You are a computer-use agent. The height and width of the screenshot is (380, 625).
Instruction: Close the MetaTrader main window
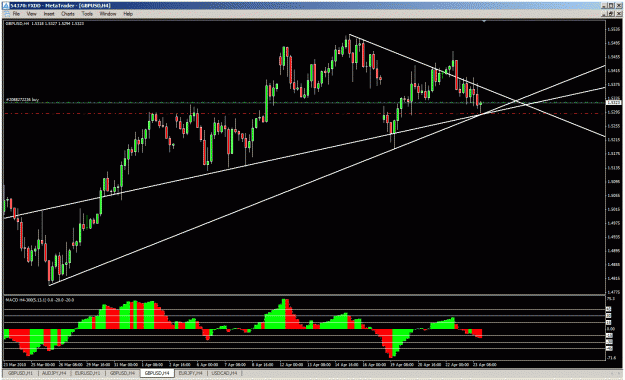619,6
